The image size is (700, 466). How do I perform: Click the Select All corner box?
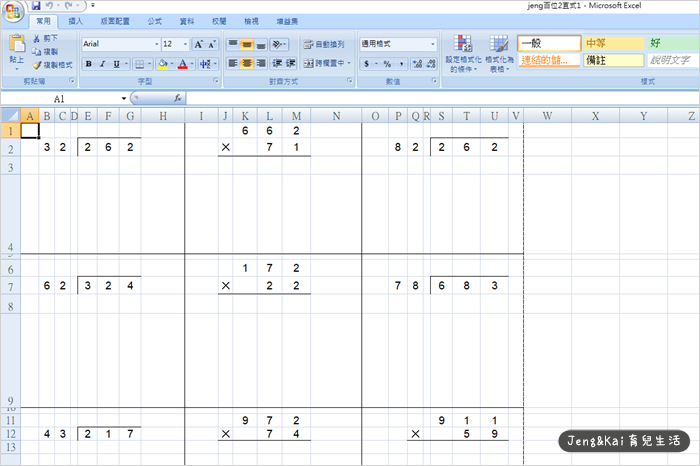click(10, 116)
